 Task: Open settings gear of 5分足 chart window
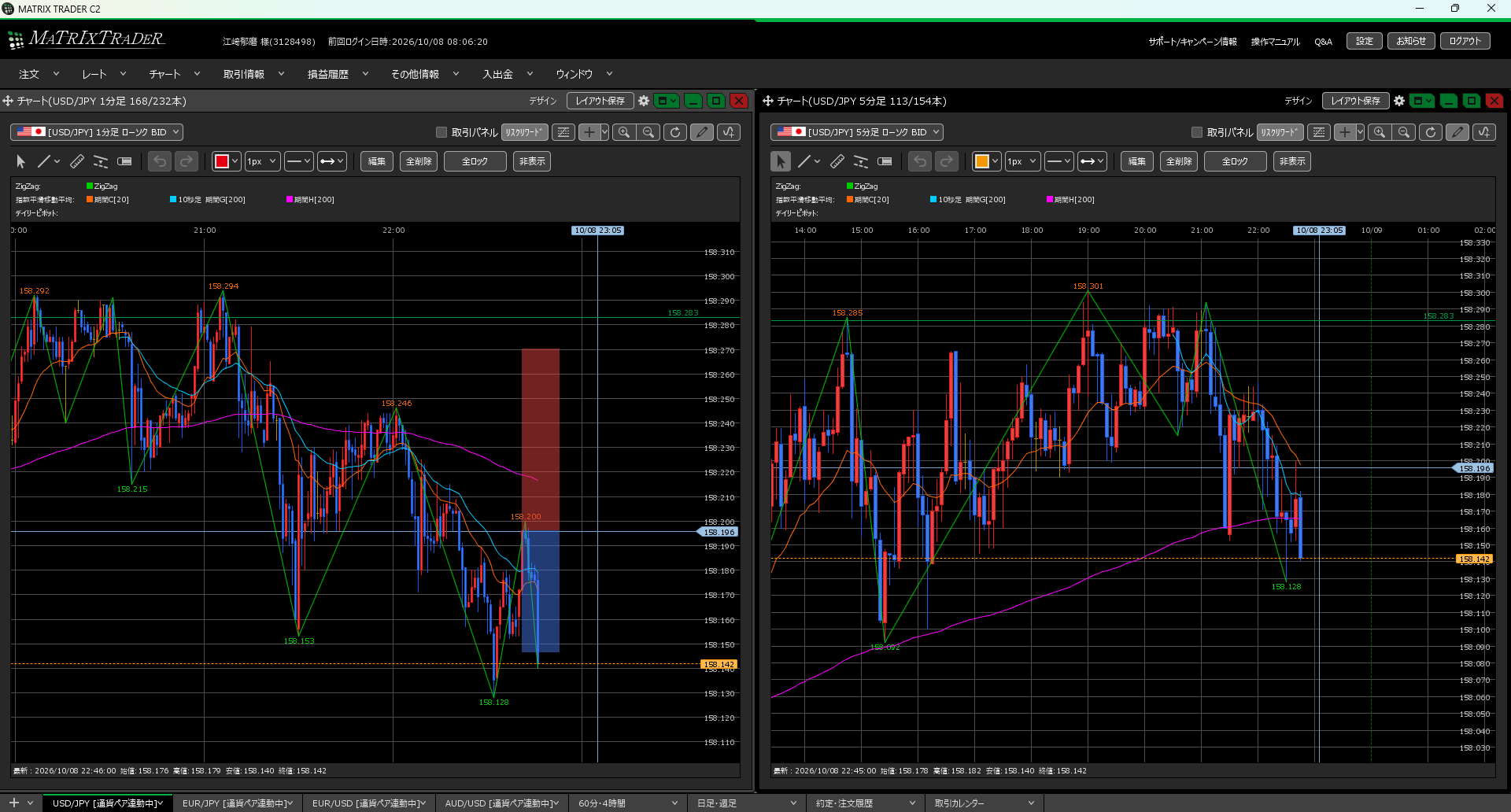point(1399,101)
